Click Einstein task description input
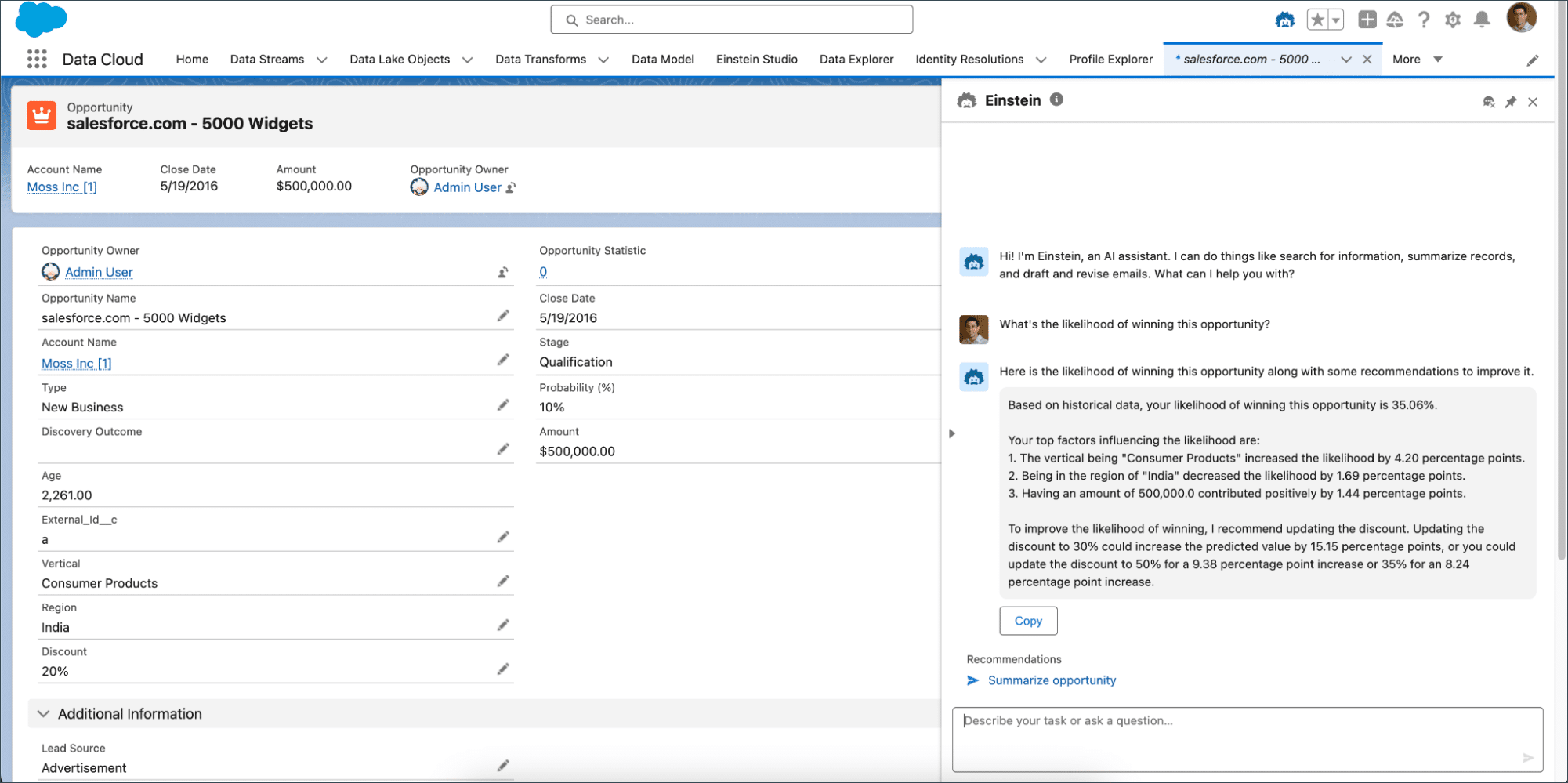This screenshot has height=783, width=1568. point(1248,740)
